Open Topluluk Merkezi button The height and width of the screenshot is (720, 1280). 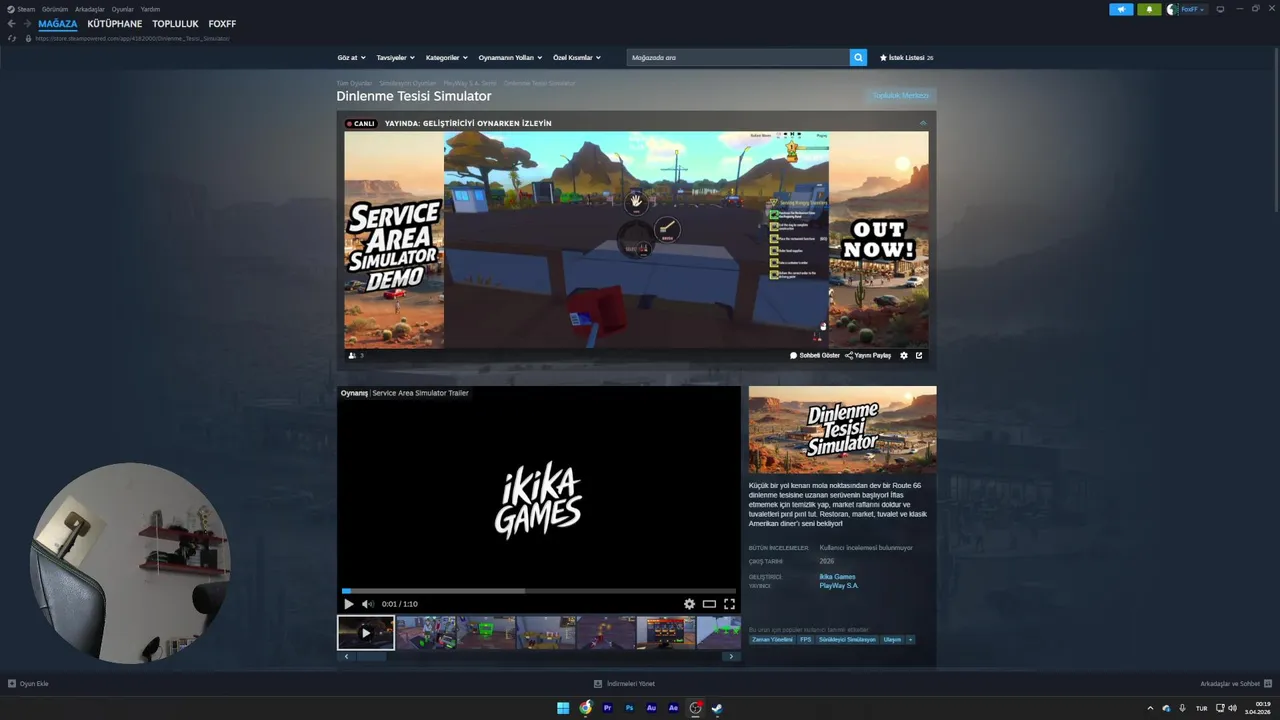tap(901, 96)
